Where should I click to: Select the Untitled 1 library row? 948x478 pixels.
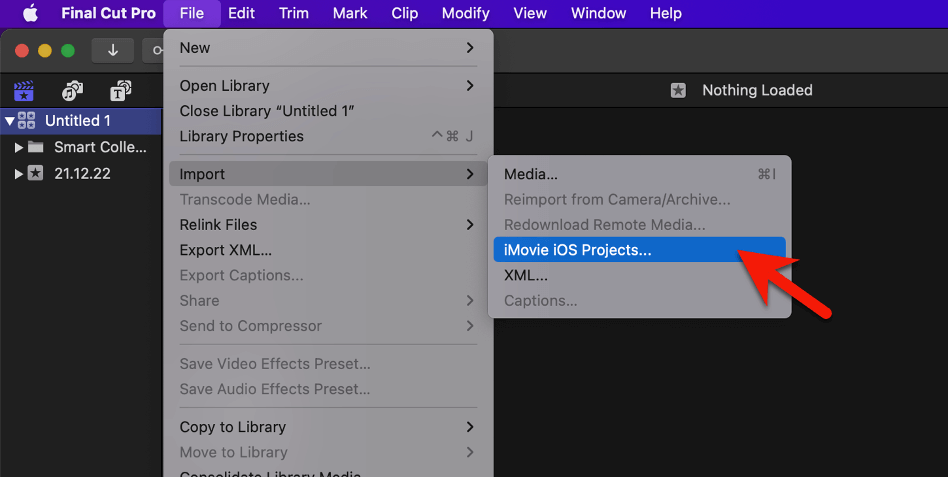81,121
